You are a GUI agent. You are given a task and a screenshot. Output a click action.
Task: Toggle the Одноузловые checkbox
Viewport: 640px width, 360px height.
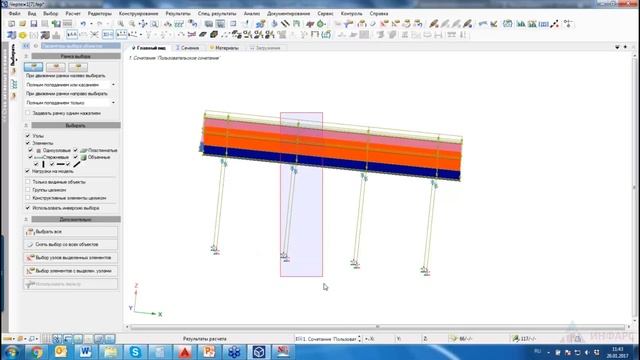pyautogui.click(x=31, y=150)
